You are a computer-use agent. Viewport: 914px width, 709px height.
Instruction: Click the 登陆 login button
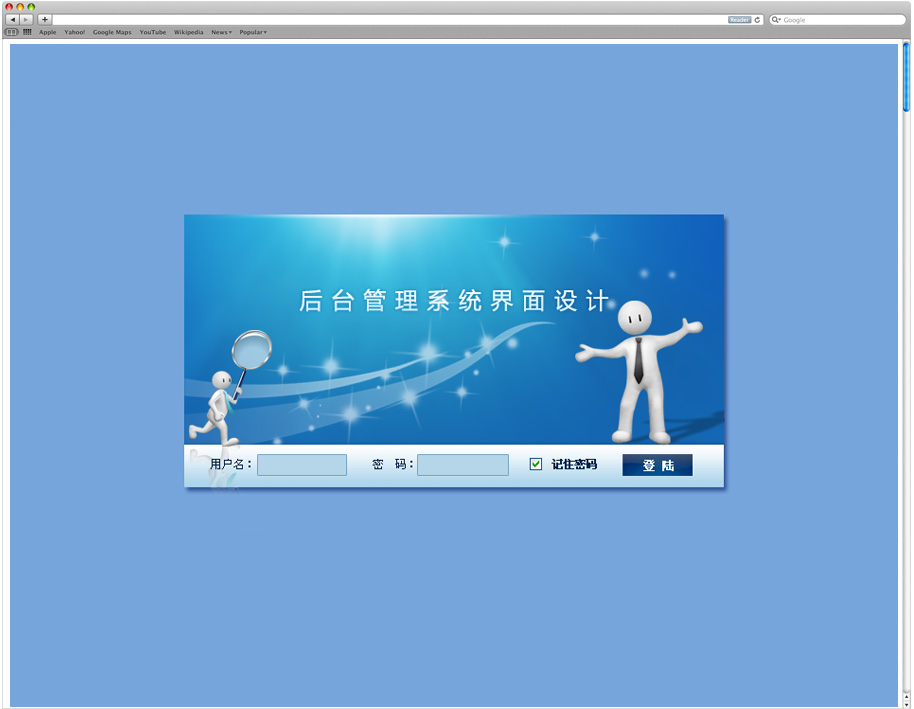point(657,465)
